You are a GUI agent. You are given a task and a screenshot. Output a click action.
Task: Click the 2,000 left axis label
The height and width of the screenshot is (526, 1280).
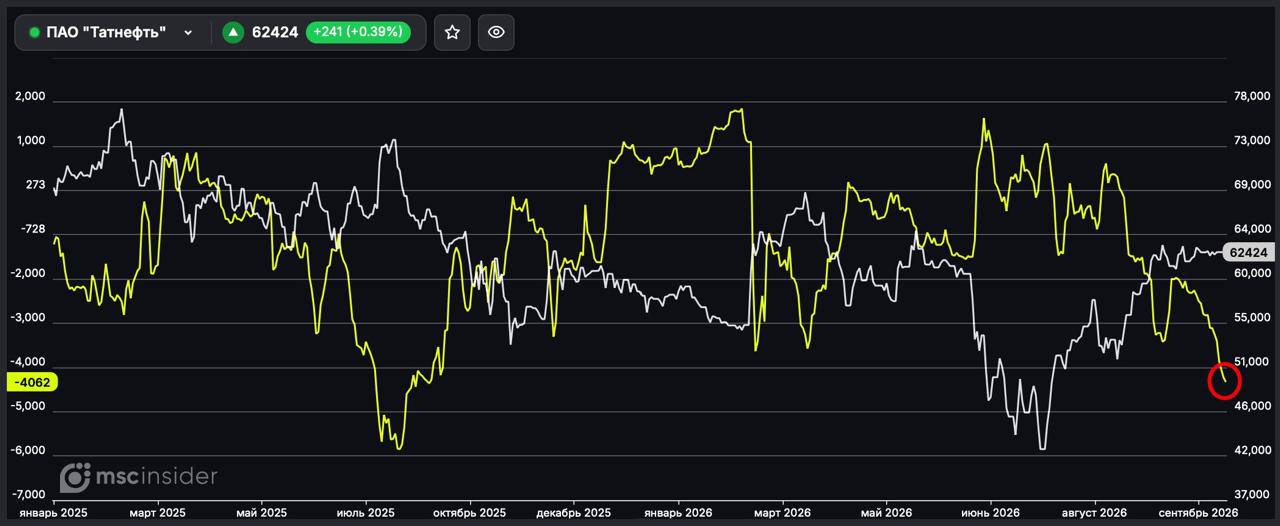31,97
